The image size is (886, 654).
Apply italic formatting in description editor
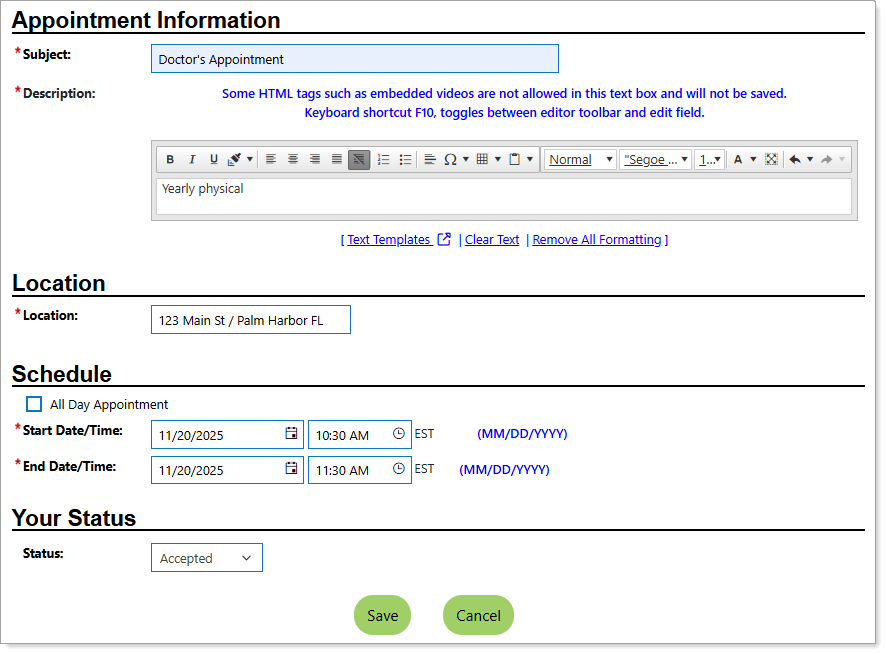point(192,160)
